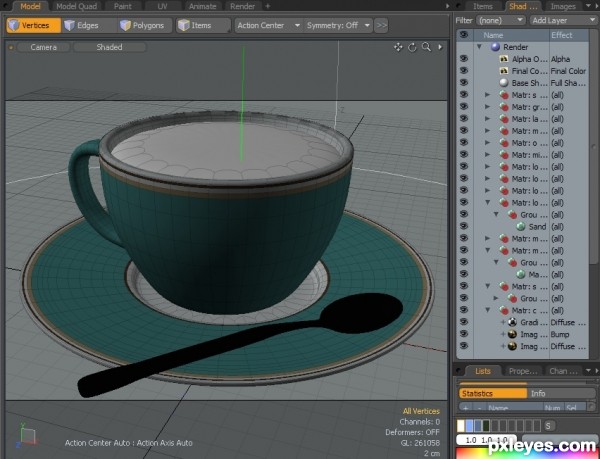
Task: Toggle visibility of Base Shader layer
Action: (464, 82)
